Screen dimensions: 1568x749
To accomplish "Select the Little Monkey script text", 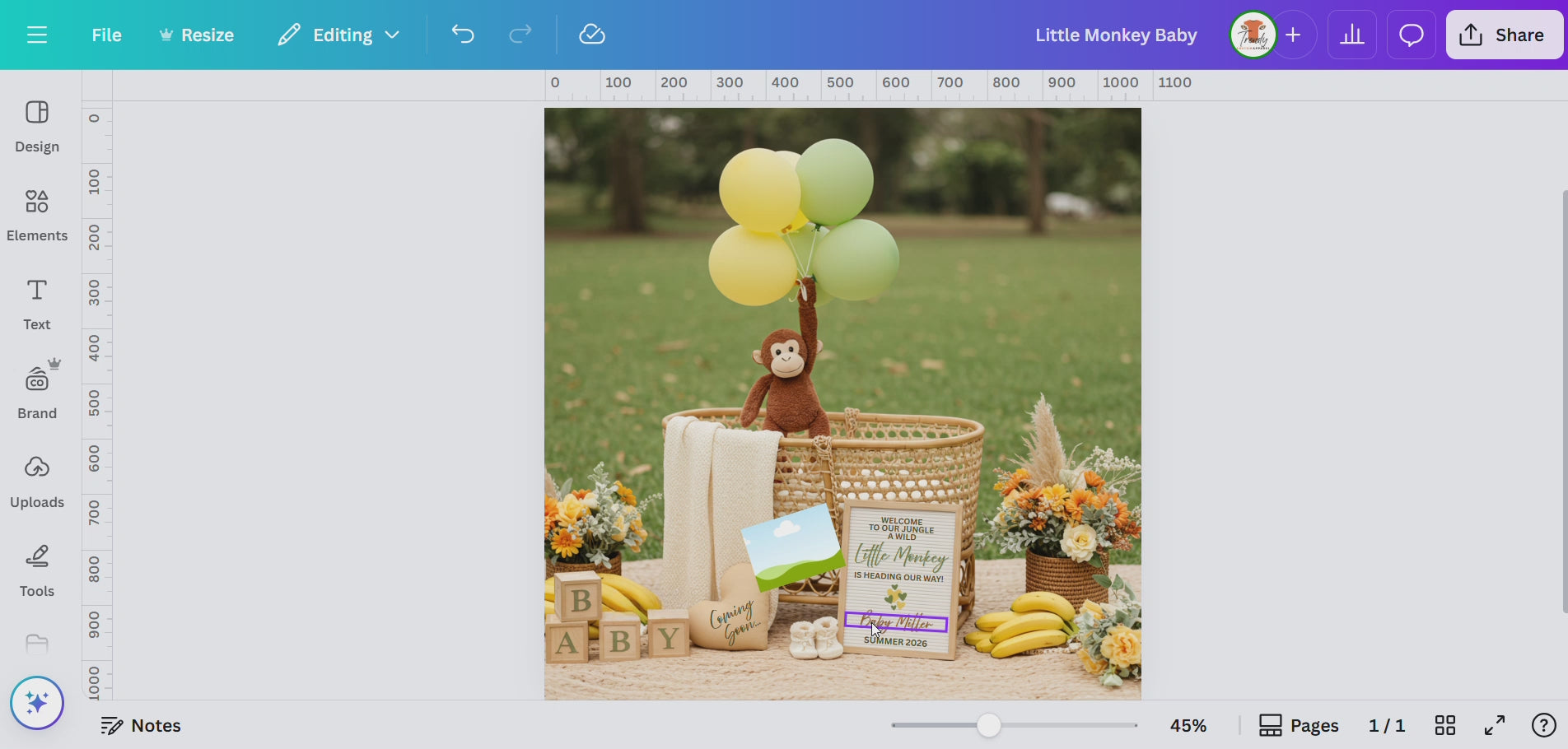I will (x=900, y=556).
